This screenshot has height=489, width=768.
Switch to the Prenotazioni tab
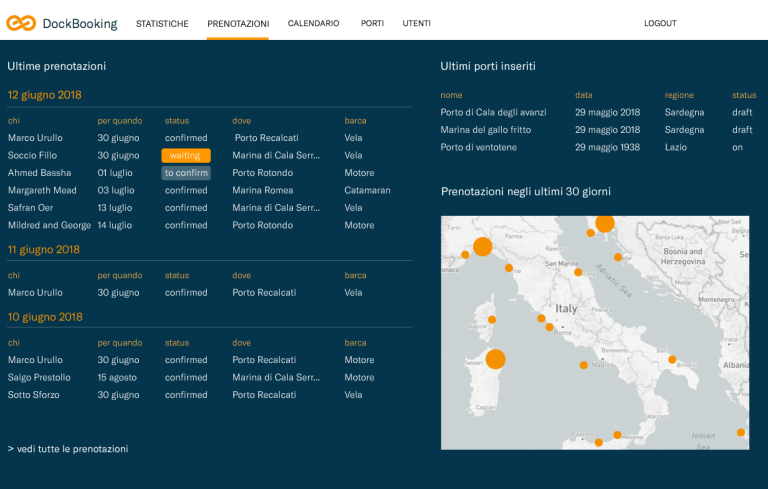tap(238, 23)
